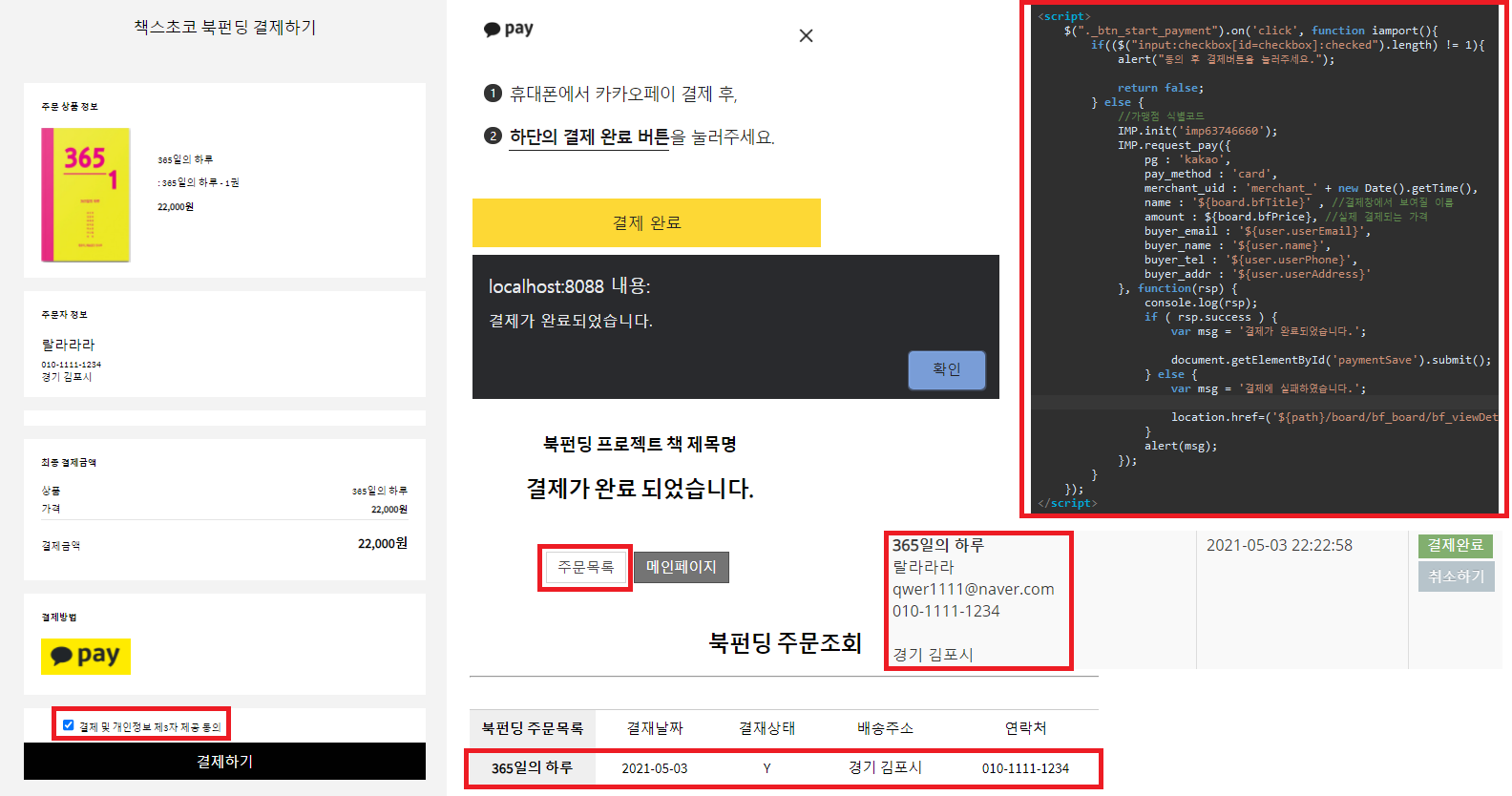Click the 2021-05-03 date cell
This screenshot has height=796, width=1512.
tap(655, 768)
